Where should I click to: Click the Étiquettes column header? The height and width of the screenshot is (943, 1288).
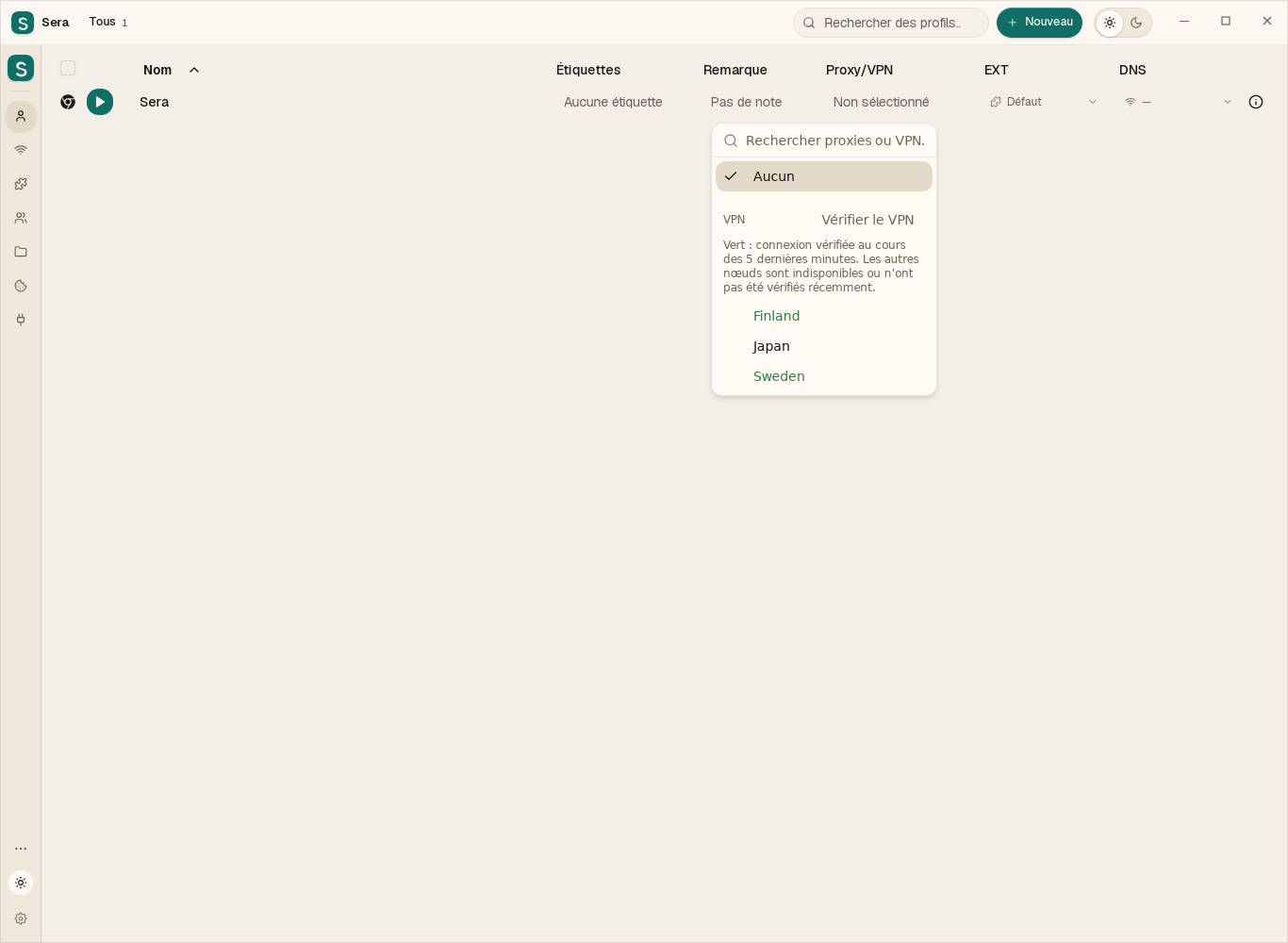(x=588, y=70)
